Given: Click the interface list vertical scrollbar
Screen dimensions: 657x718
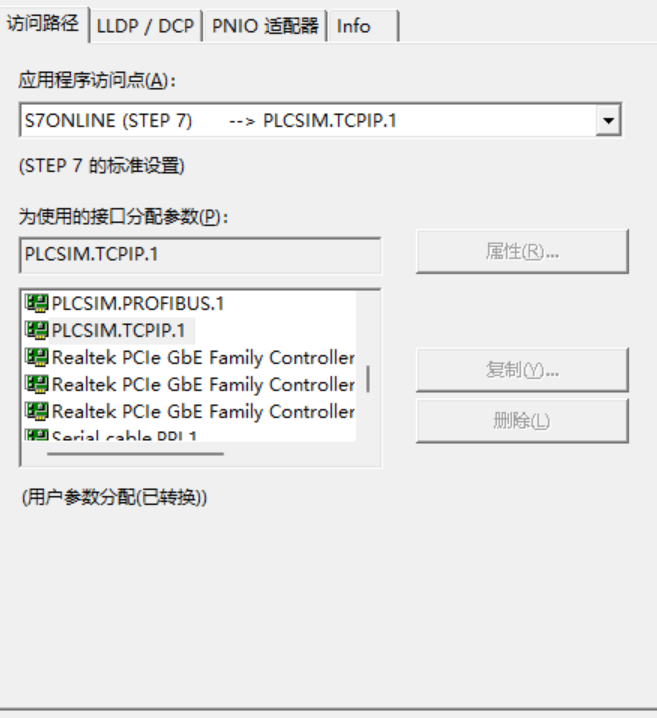Looking at the screenshot, I should (368, 378).
